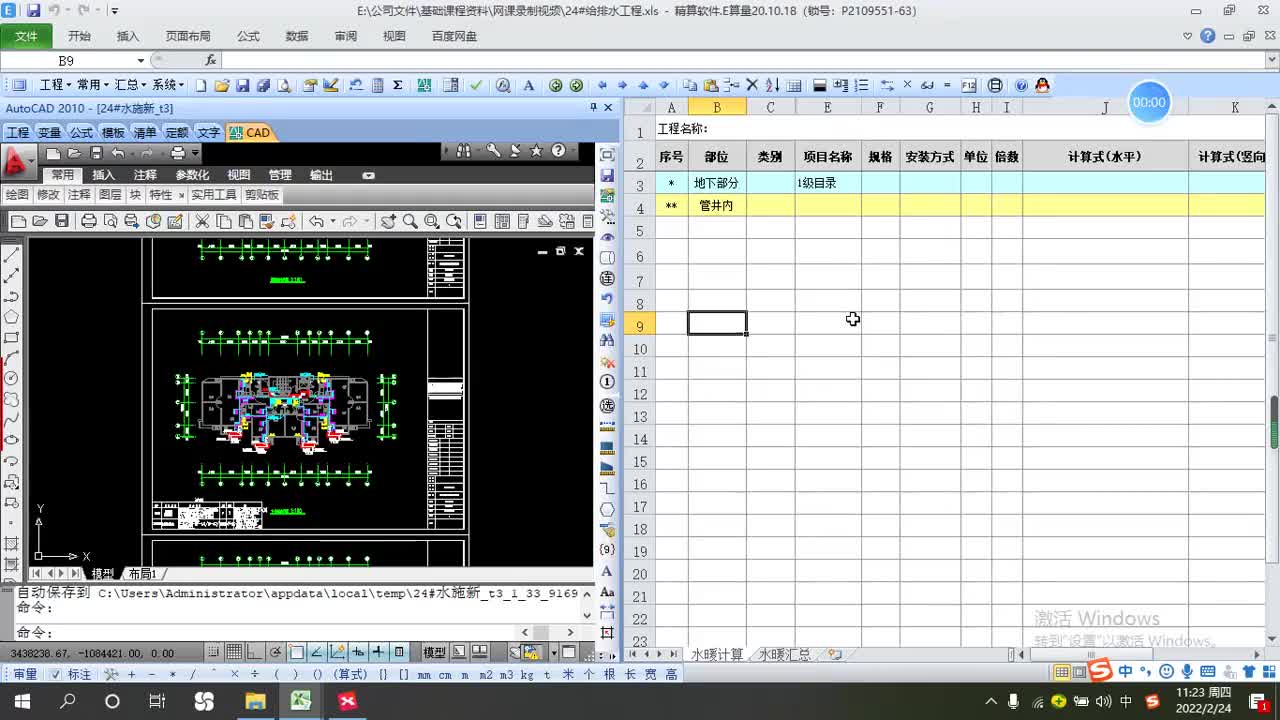Click the print icon in CAD quick access bar

click(x=178, y=153)
